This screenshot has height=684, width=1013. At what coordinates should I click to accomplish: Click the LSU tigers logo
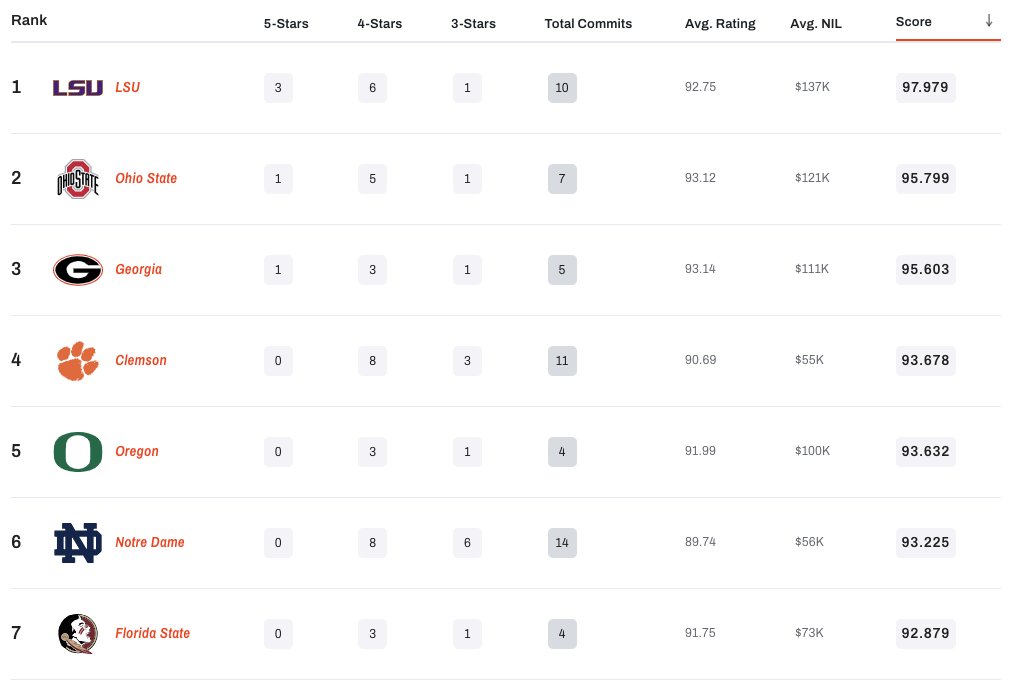[x=77, y=88]
